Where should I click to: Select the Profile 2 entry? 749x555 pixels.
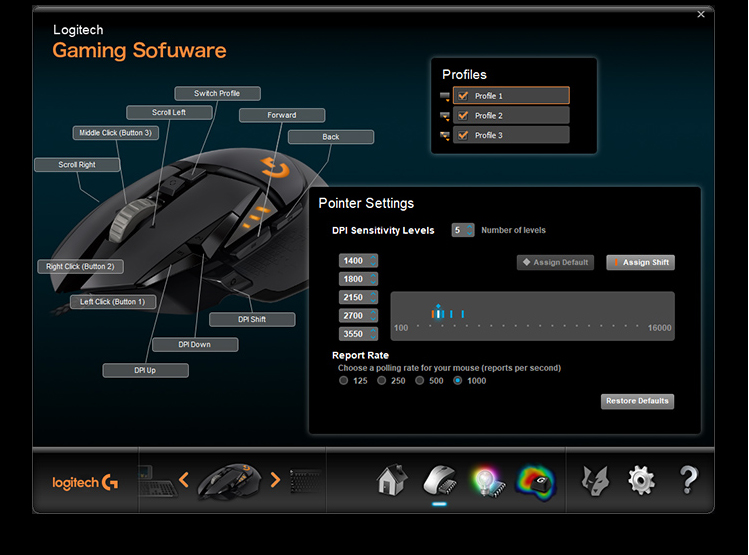pyautogui.click(x=511, y=116)
